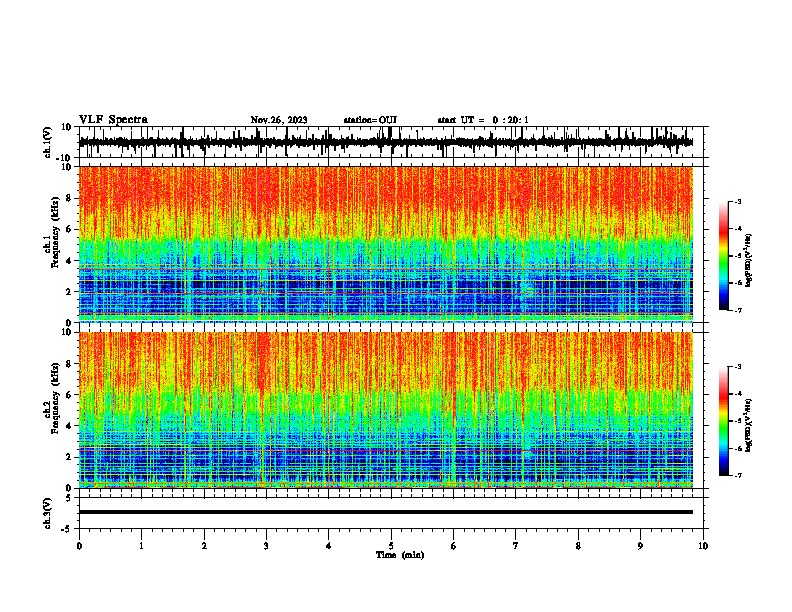This screenshot has height=612, width=792.
Task: Click the 'station=OUJ' header label
Action: 370,120
